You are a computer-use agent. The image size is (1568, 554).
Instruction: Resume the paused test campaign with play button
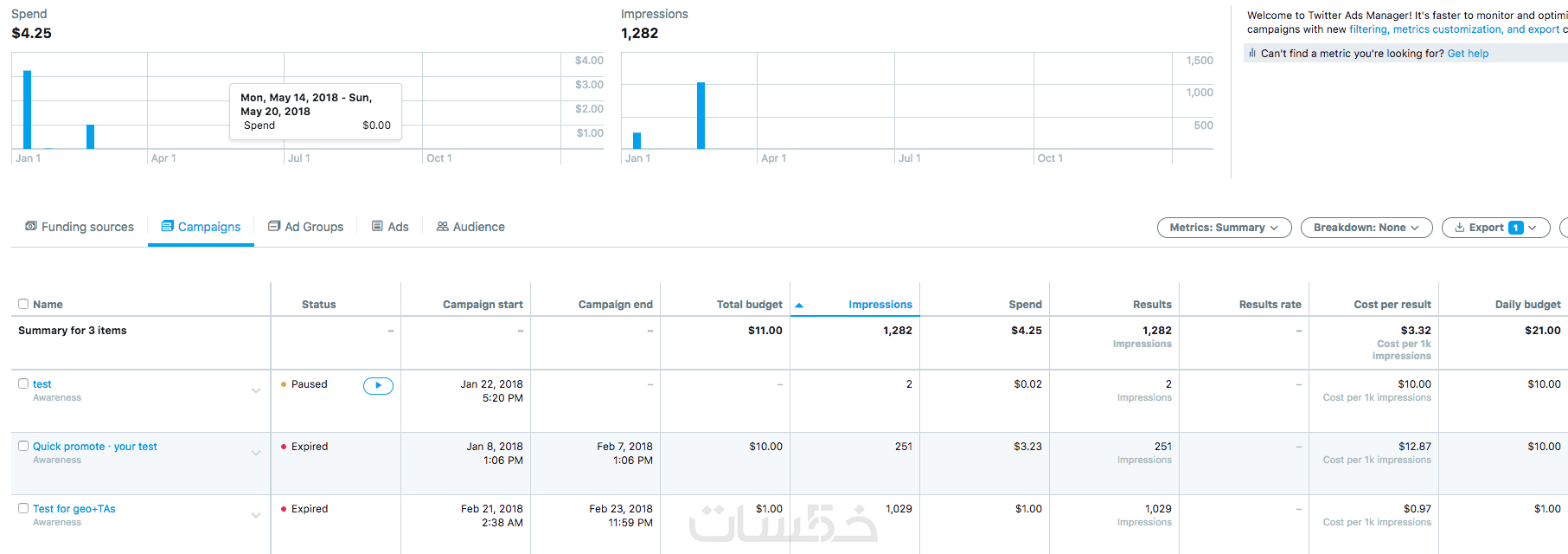[378, 385]
